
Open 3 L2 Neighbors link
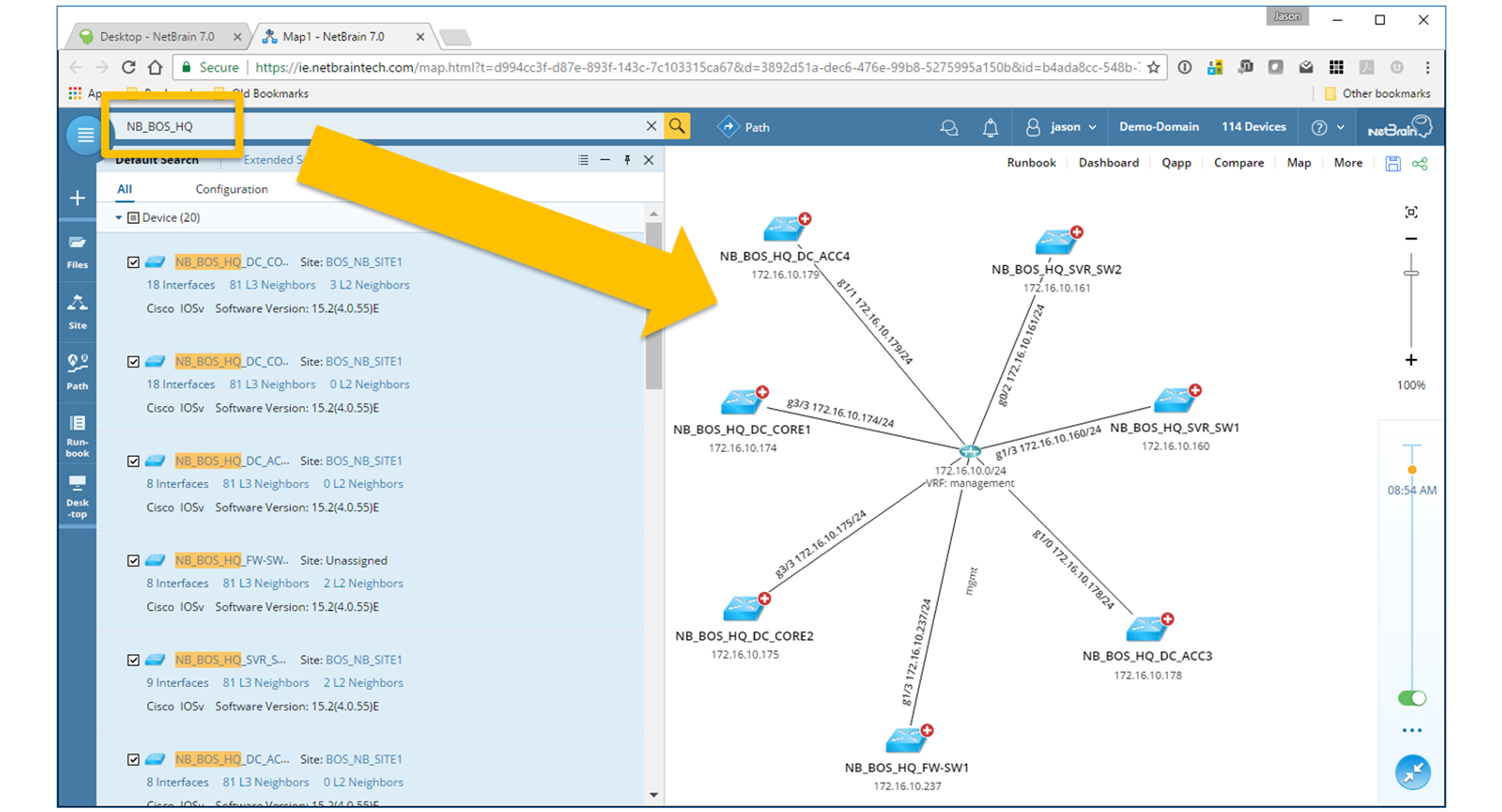369,285
